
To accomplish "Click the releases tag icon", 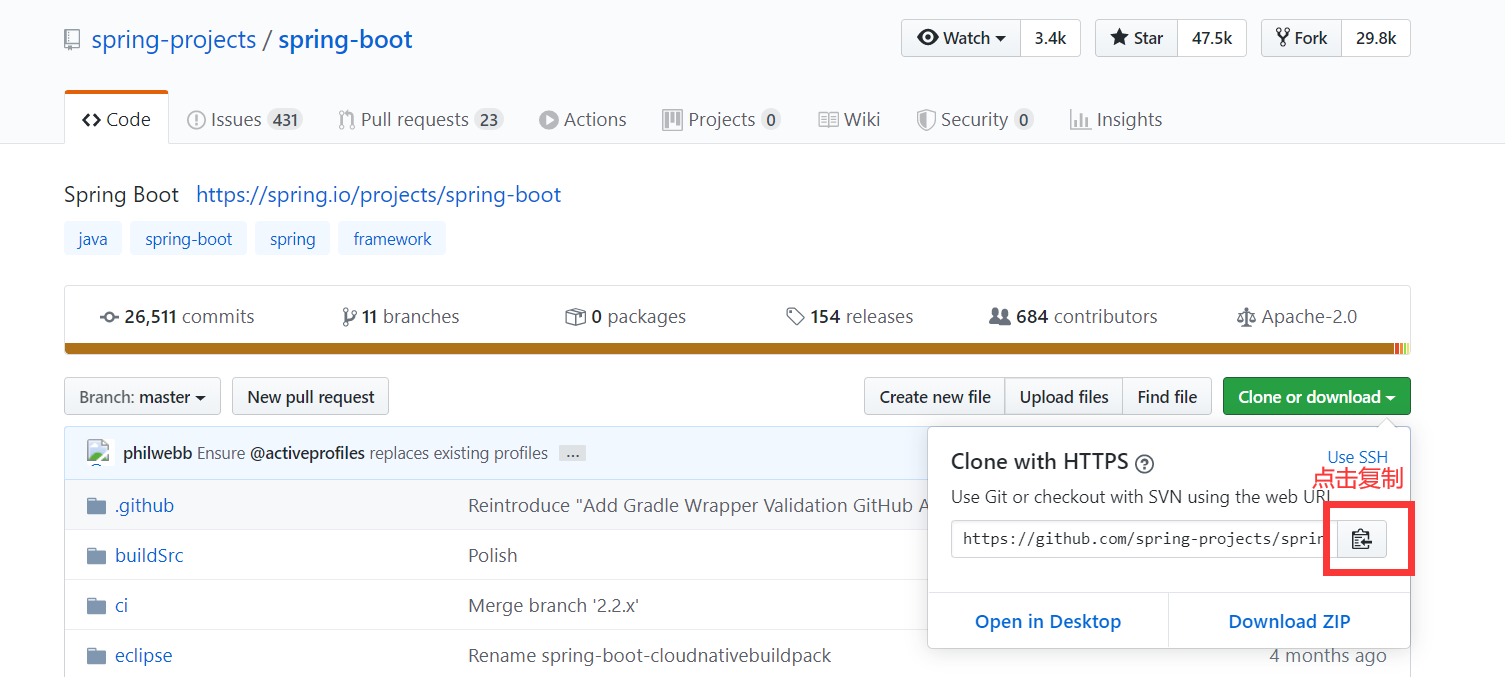I will coord(795,317).
